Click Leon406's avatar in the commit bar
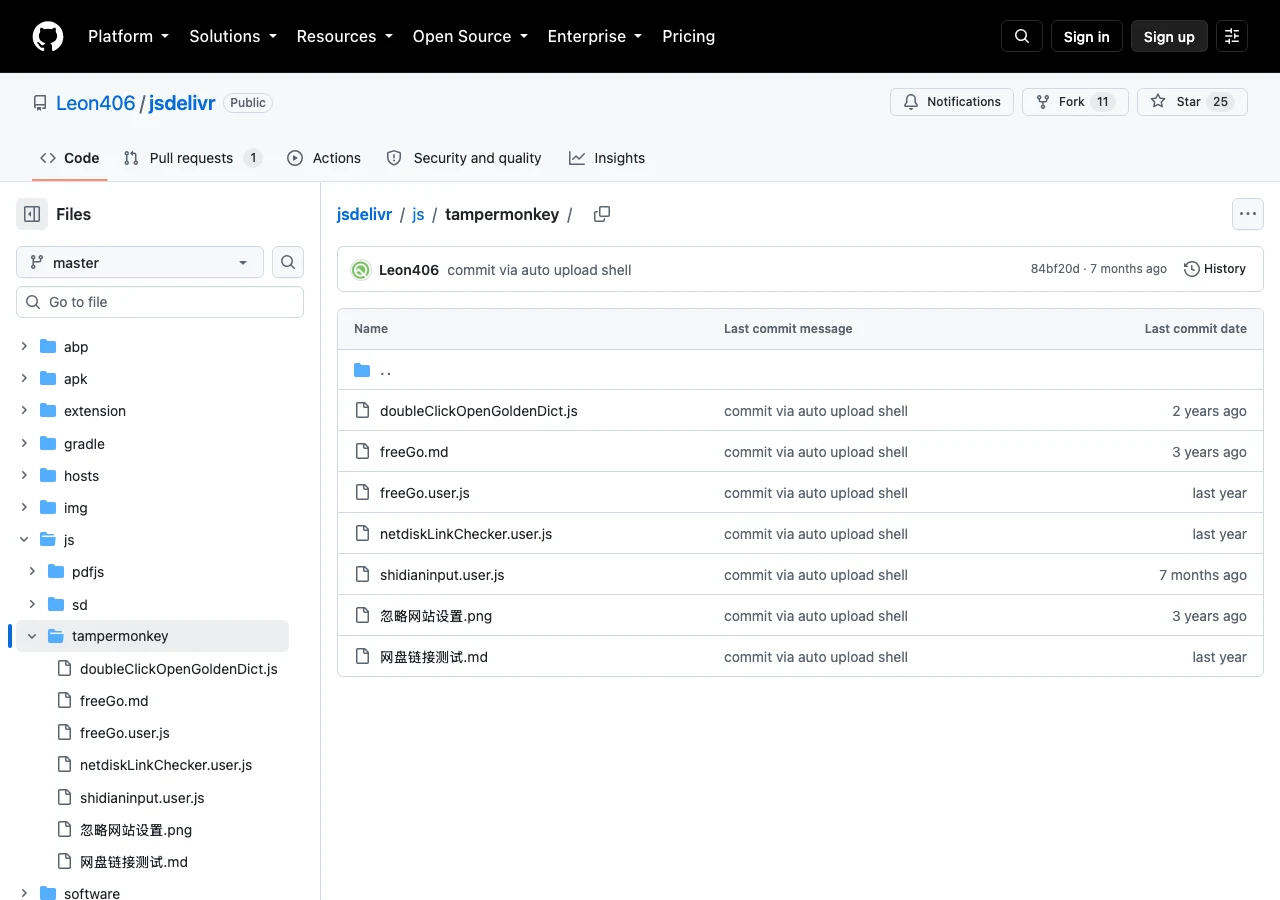 click(361, 270)
